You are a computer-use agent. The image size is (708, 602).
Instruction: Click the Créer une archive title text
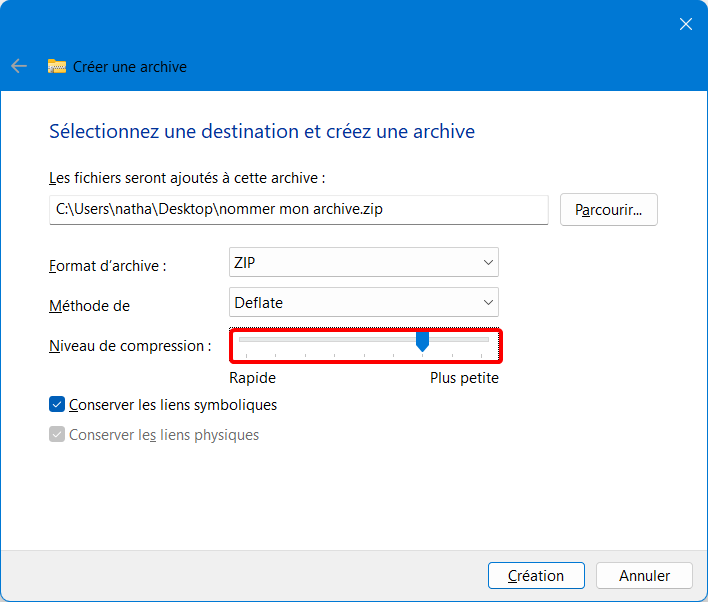[130, 66]
